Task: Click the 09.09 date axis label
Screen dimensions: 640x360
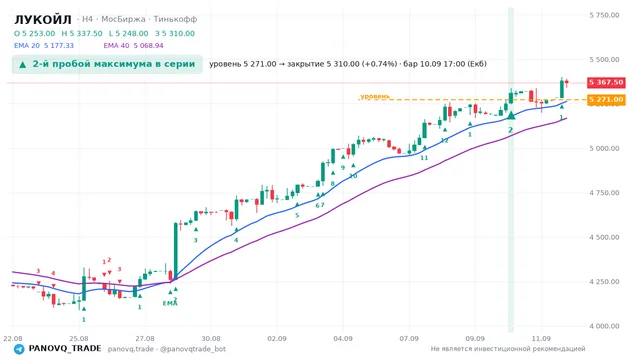Action: (x=475, y=339)
